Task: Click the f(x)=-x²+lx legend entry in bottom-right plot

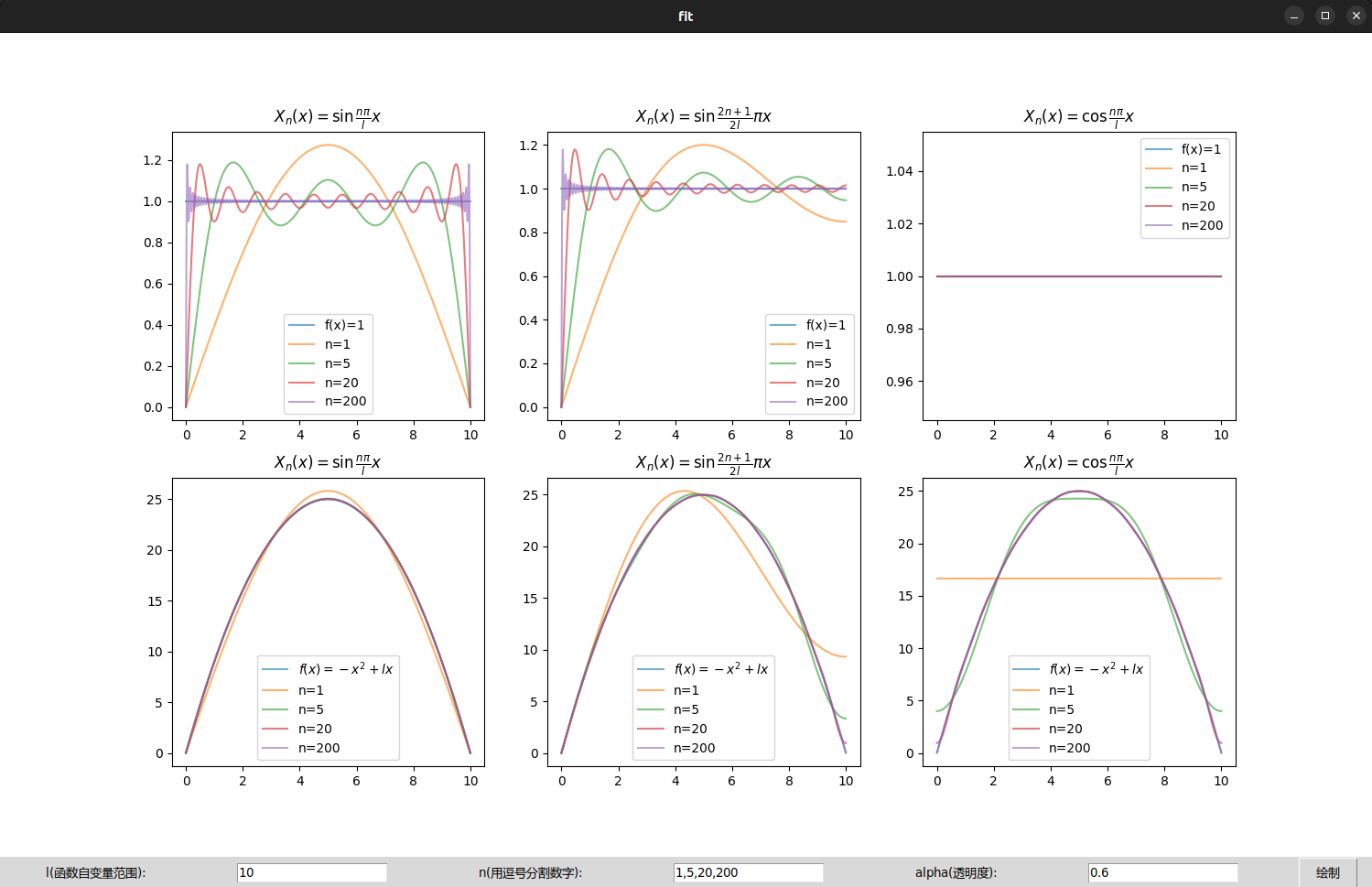Action: click(1078, 669)
